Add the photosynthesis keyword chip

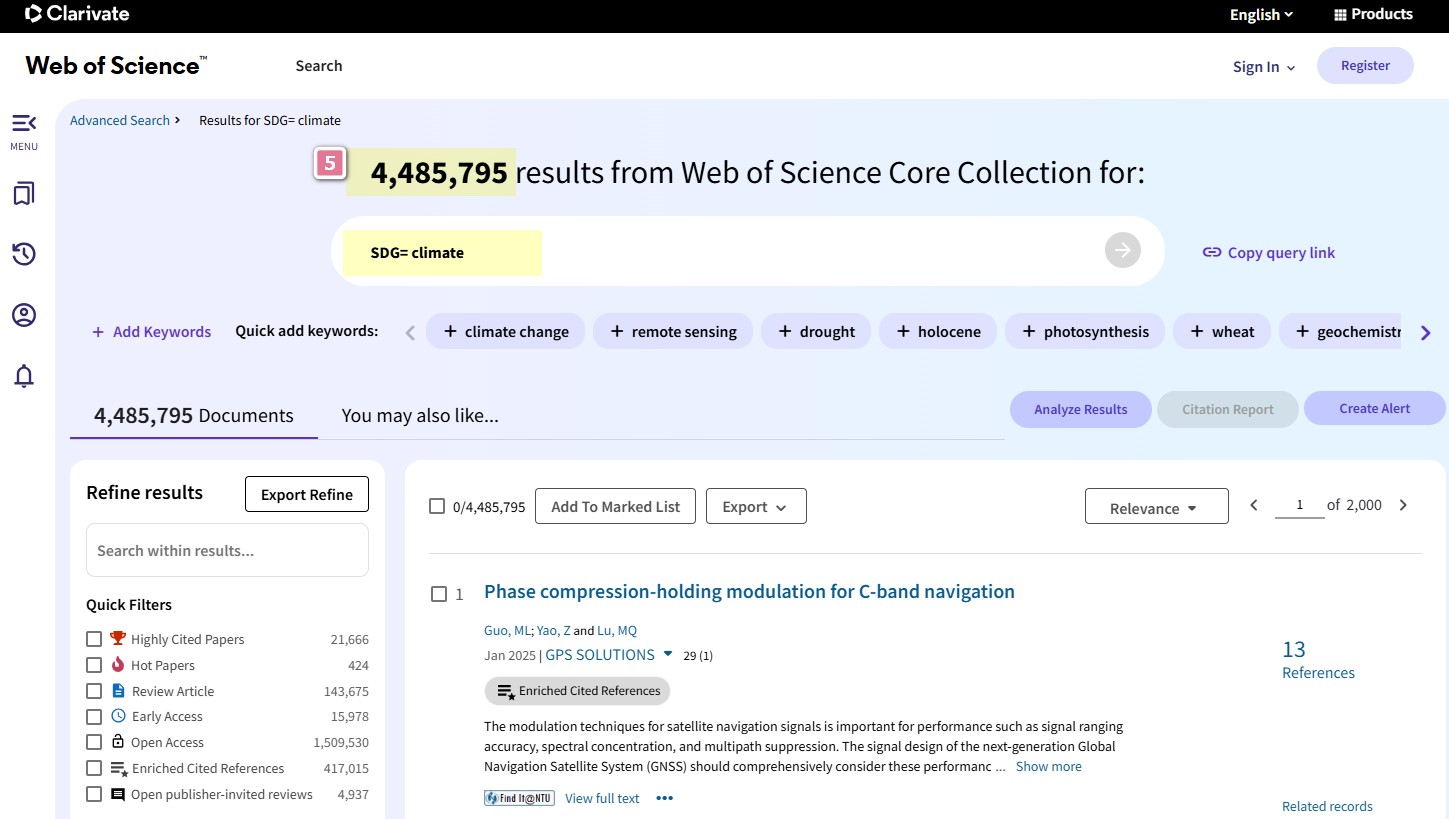click(1085, 332)
